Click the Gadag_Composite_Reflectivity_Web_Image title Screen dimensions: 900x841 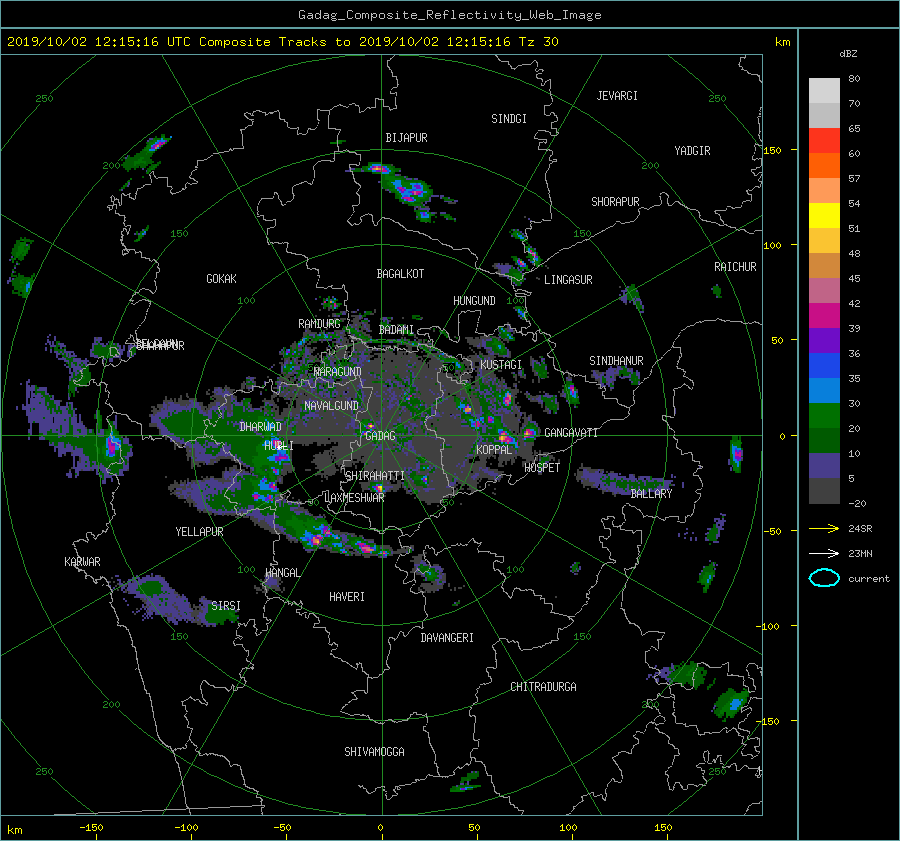449,15
